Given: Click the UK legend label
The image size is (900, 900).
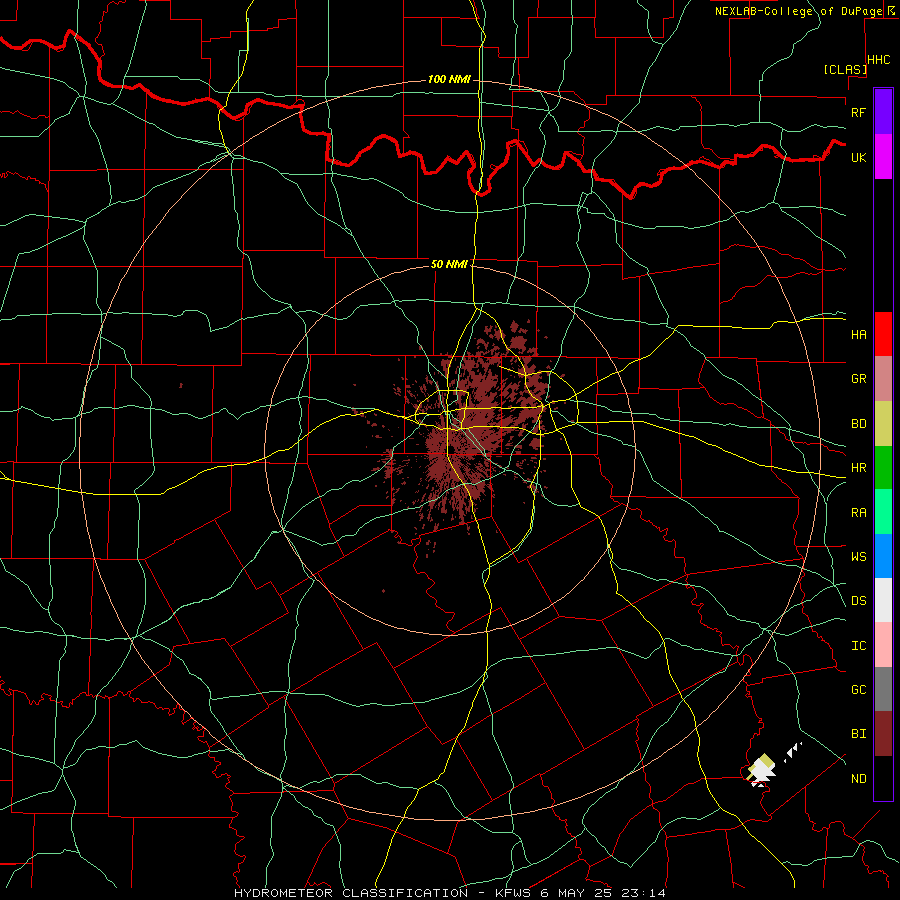Looking at the screenshot, I should [x=858, y=157].
